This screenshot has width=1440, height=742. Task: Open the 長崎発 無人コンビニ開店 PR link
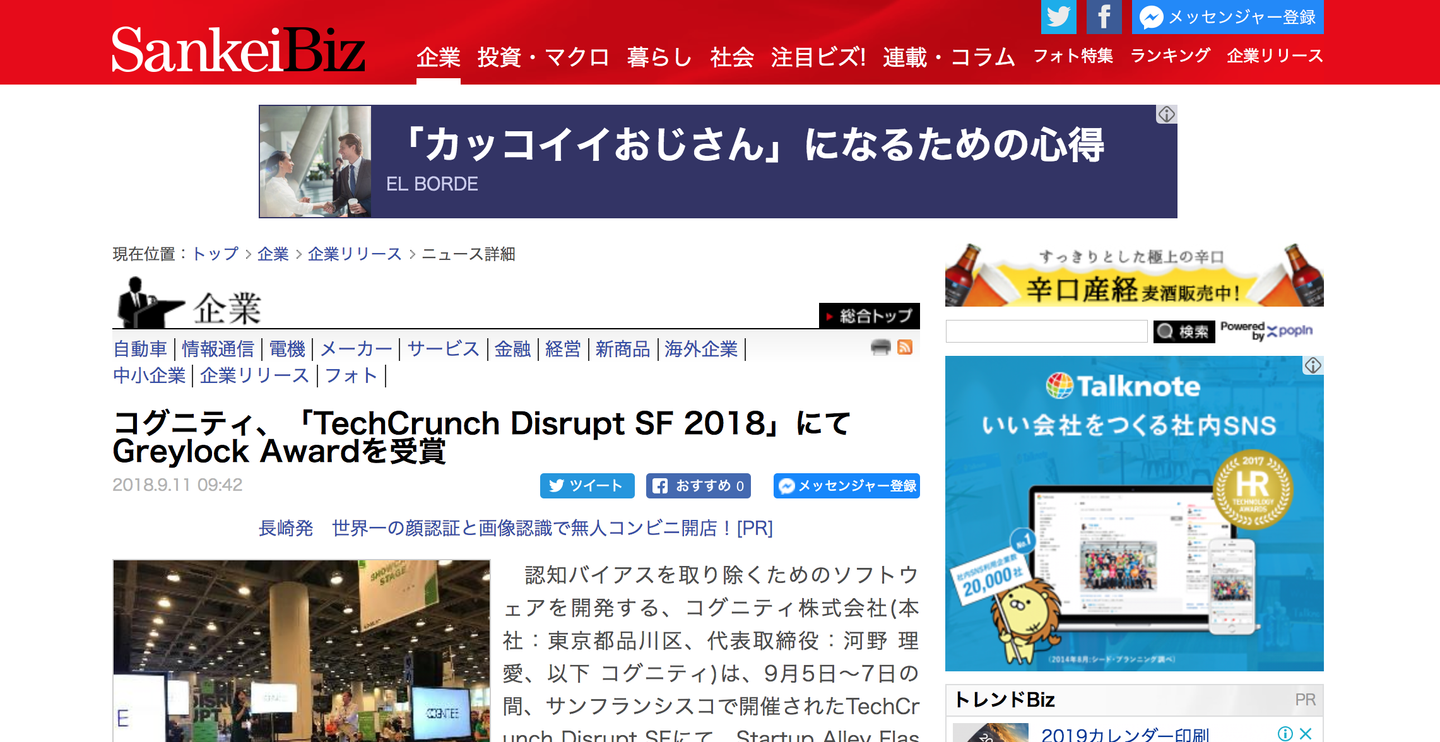coord(516,528)
